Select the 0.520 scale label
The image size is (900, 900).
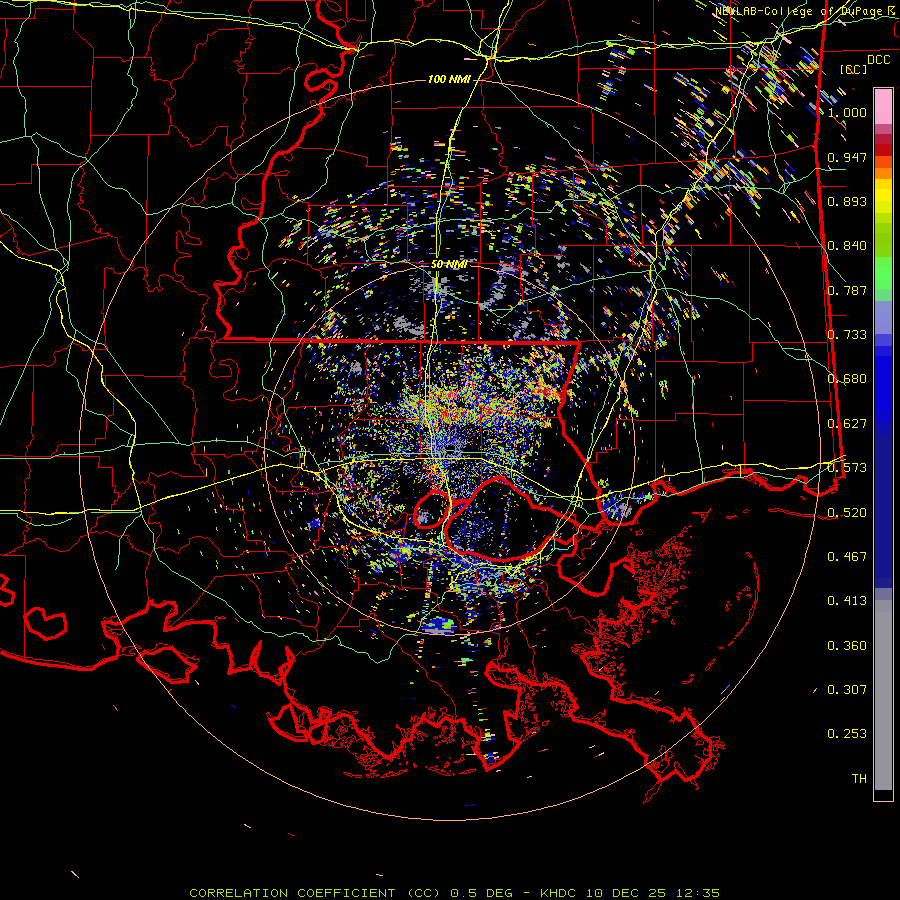click(847, 512)
